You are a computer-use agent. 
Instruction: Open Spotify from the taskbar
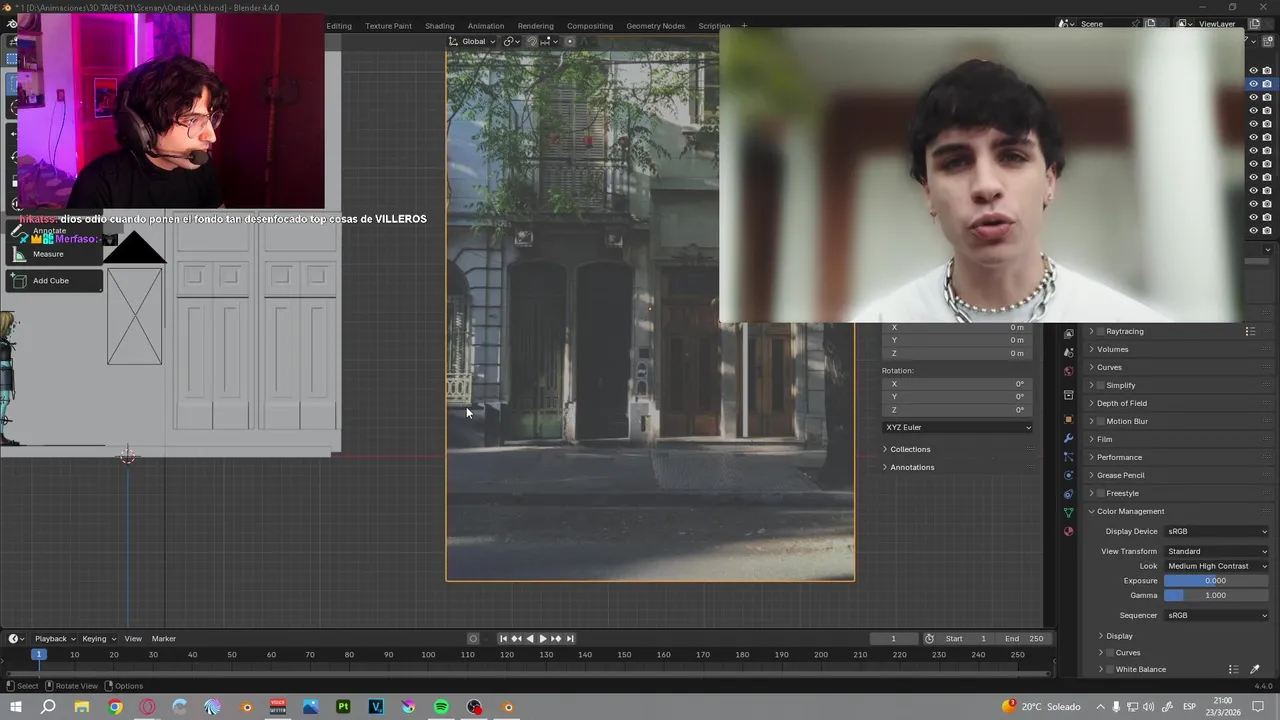click(441, 707)
